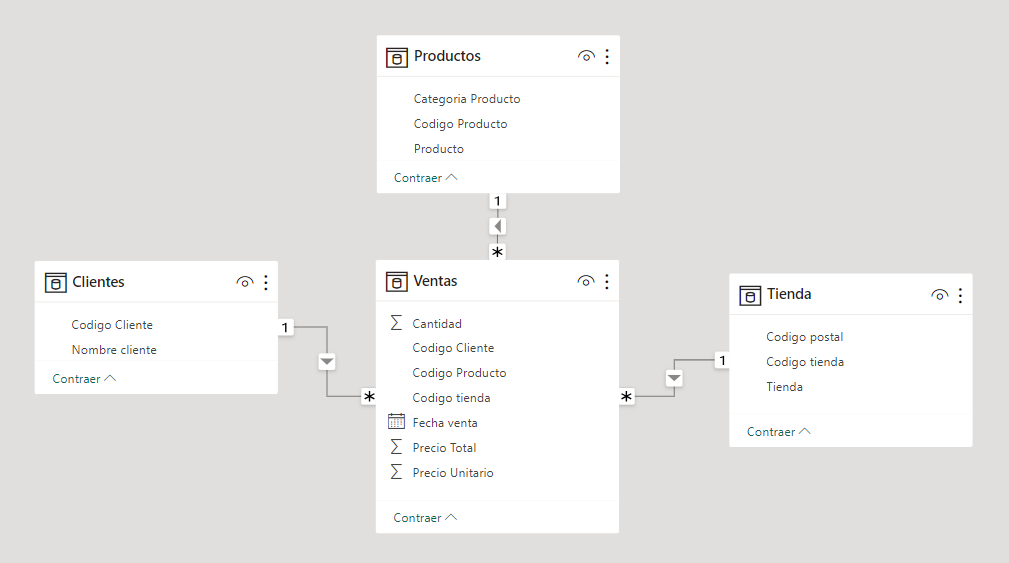Toggle visibility of Clientes table
Image resolution: width=1009 pixels, height=563 pixels.
245,283
